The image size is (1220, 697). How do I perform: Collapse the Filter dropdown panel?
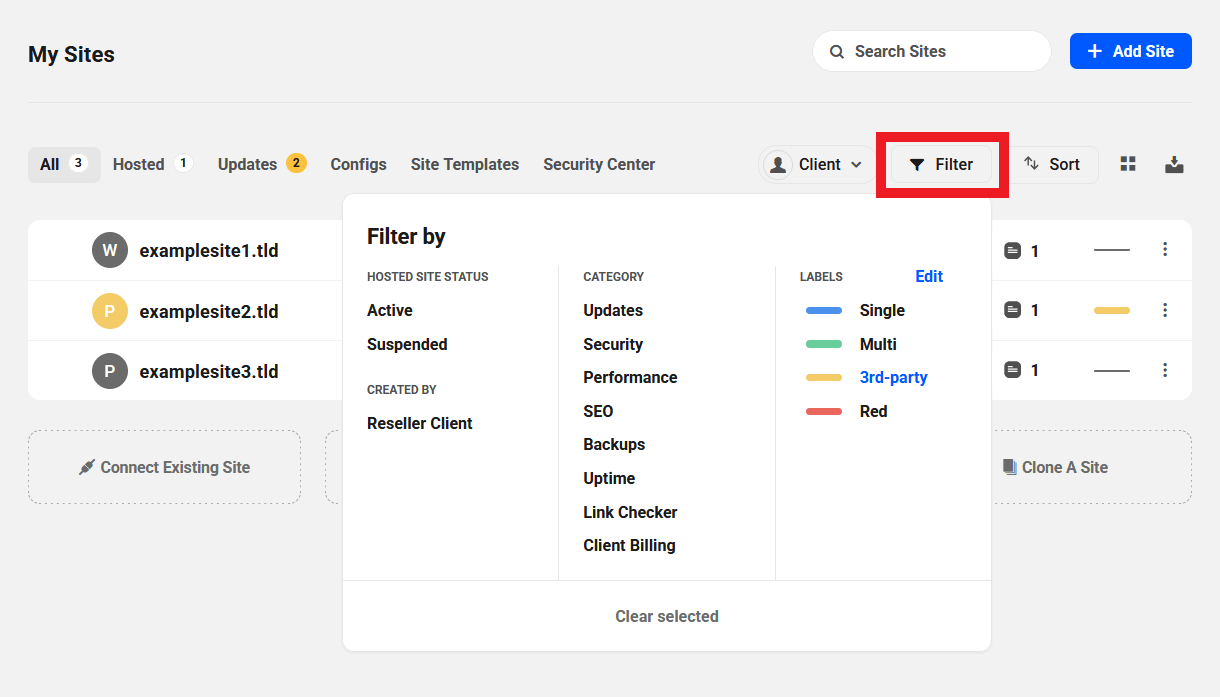941,165
